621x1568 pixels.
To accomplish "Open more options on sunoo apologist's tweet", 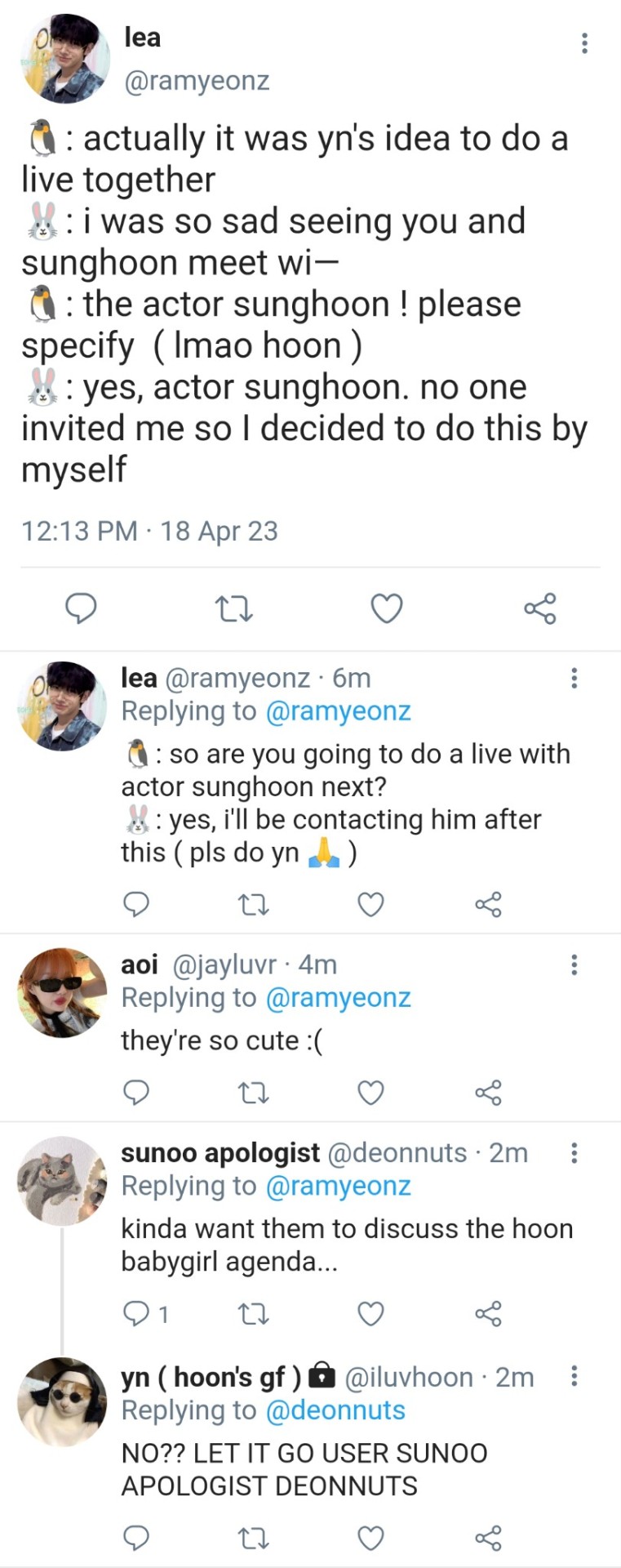I will 574,1152.
